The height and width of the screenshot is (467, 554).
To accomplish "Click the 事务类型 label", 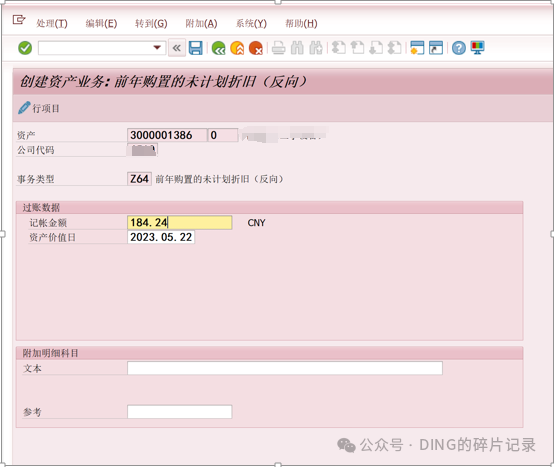I will (x=36, y=179).
